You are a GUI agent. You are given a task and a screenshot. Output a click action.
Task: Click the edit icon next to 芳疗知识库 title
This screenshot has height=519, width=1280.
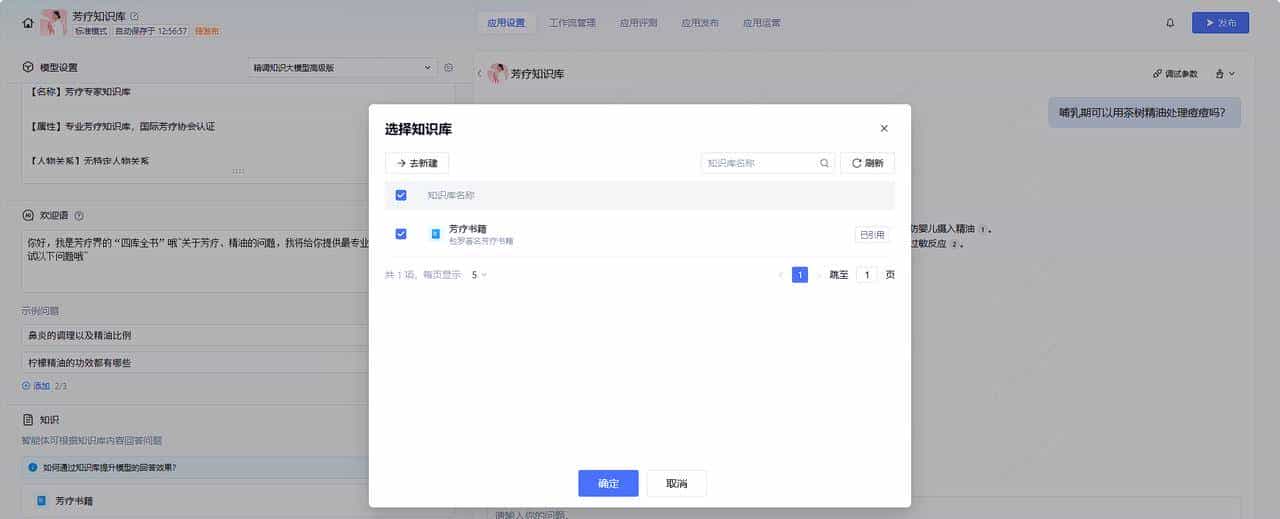tap(135, 16)
